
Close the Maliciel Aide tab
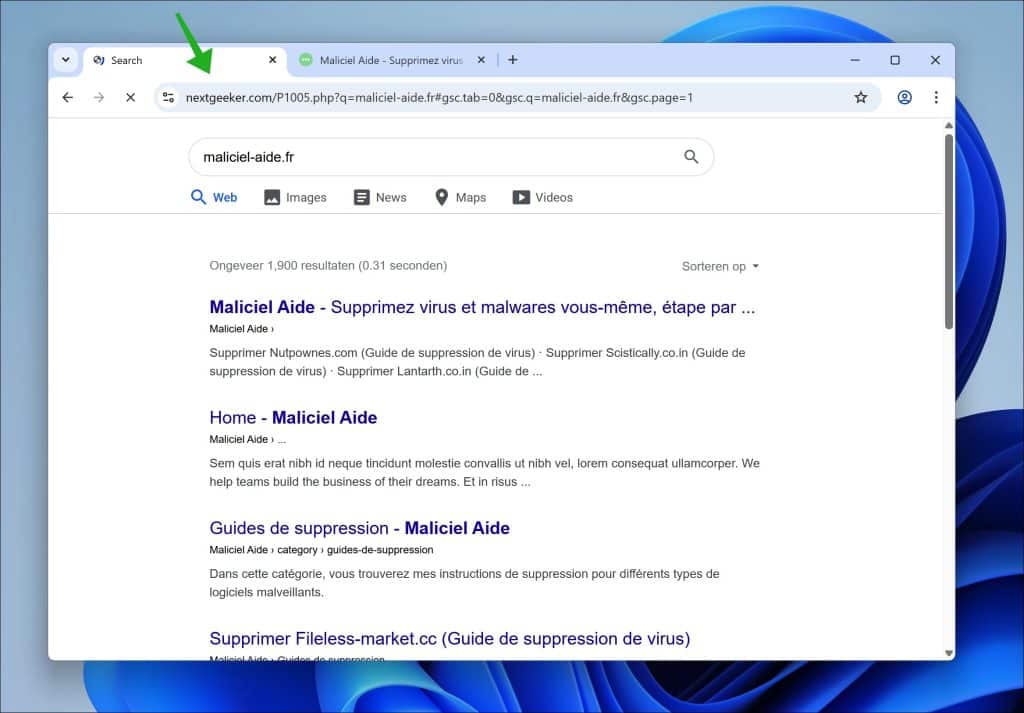click(481, 60)
